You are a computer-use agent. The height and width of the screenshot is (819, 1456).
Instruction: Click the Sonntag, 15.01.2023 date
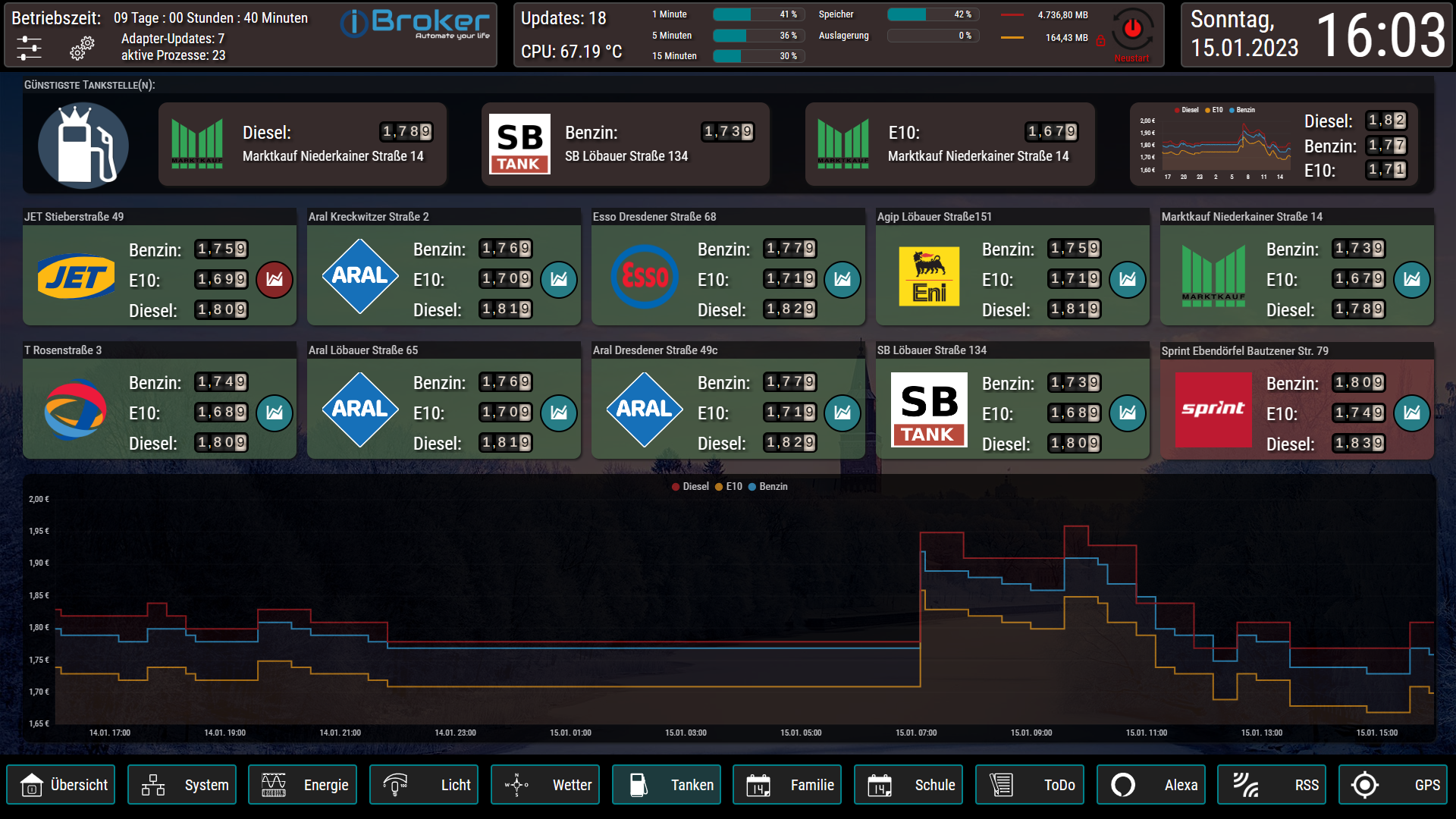coord(1244,34)
